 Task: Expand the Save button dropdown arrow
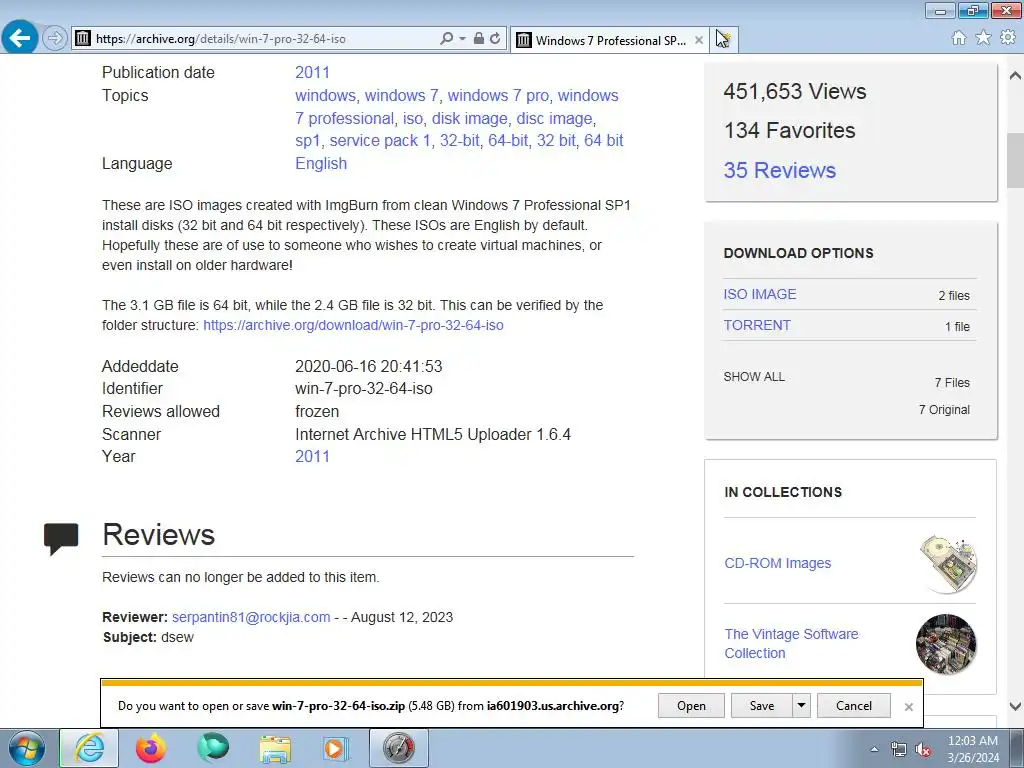coord(801,706)
